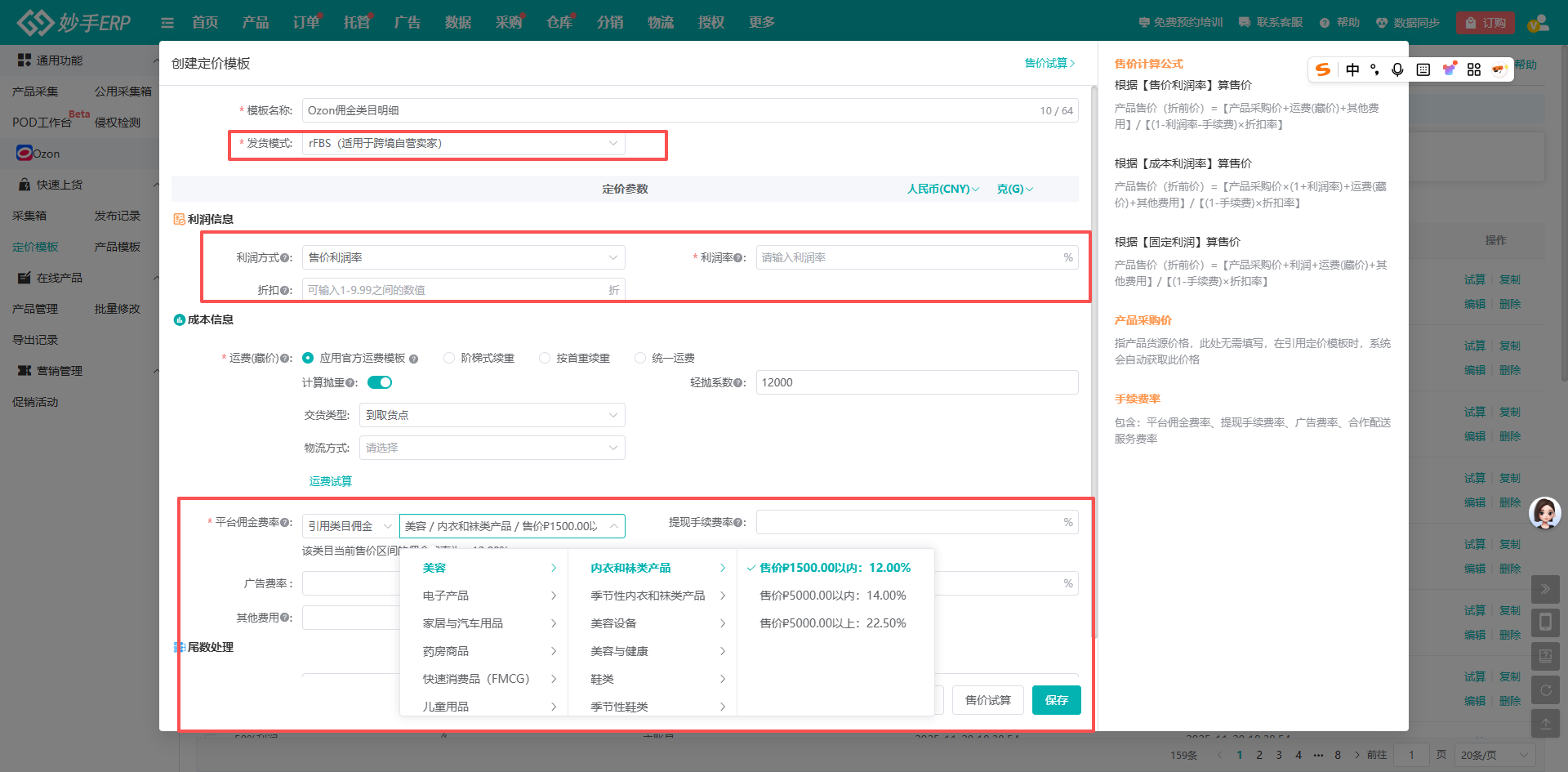Toggle the 计算抛重 switch
1568x772 pixels.
(380, 382)
